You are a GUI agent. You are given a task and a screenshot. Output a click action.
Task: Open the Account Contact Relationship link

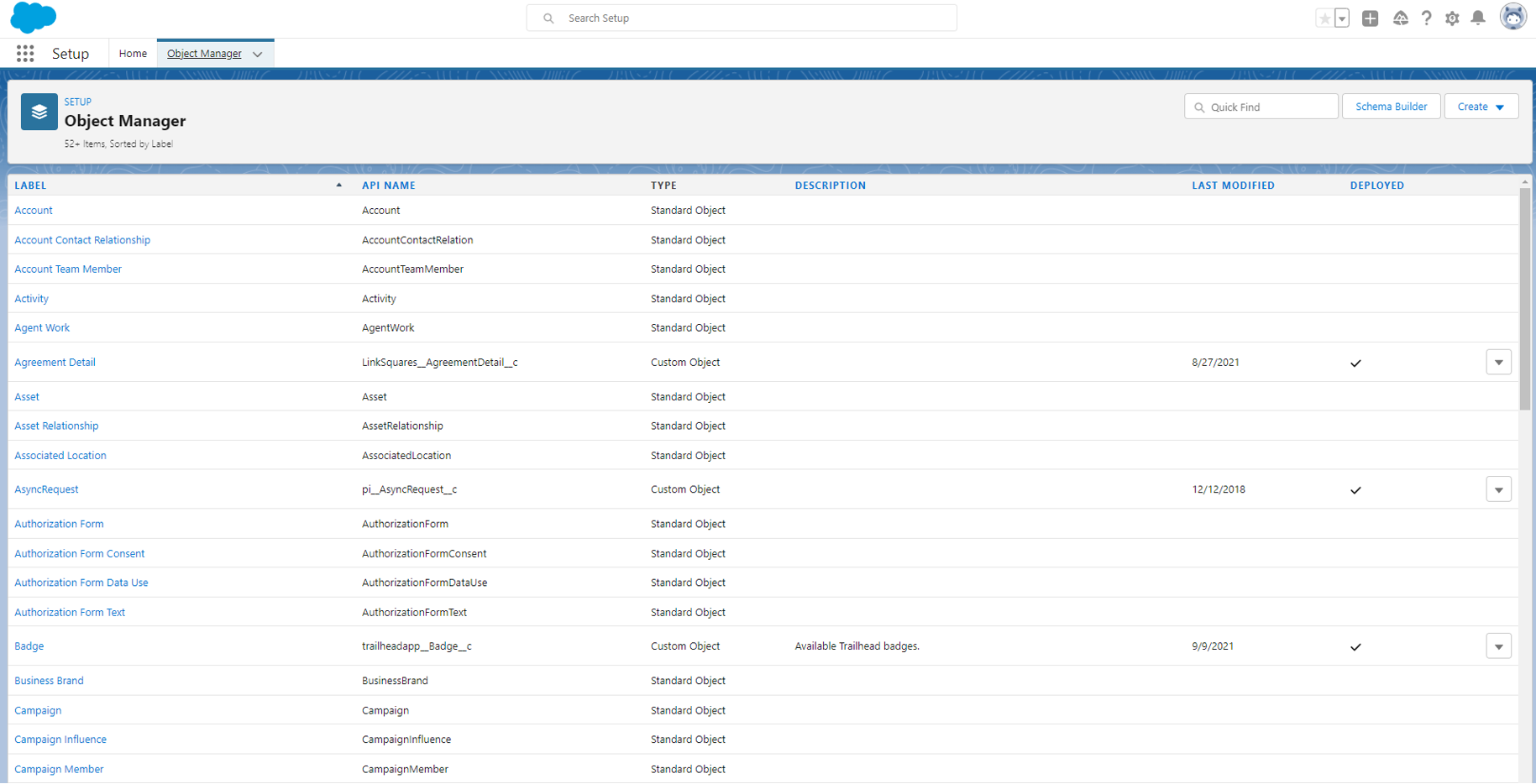(82, 240)
